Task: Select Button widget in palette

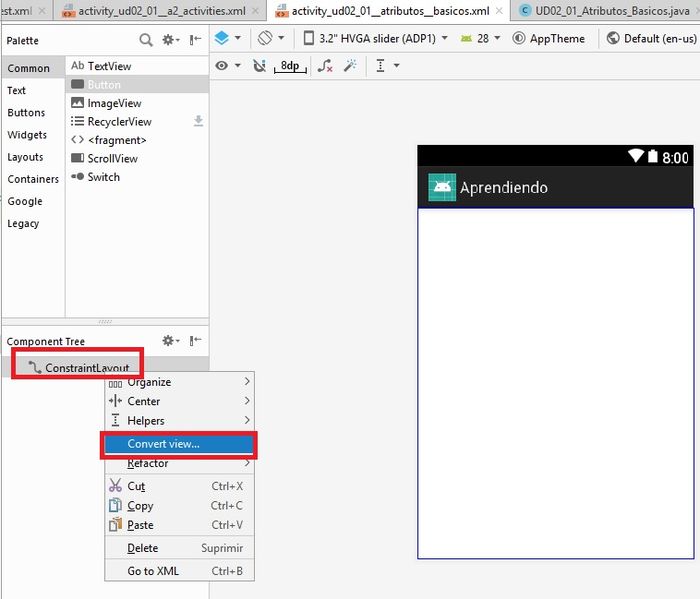Action: coord(137,84)
